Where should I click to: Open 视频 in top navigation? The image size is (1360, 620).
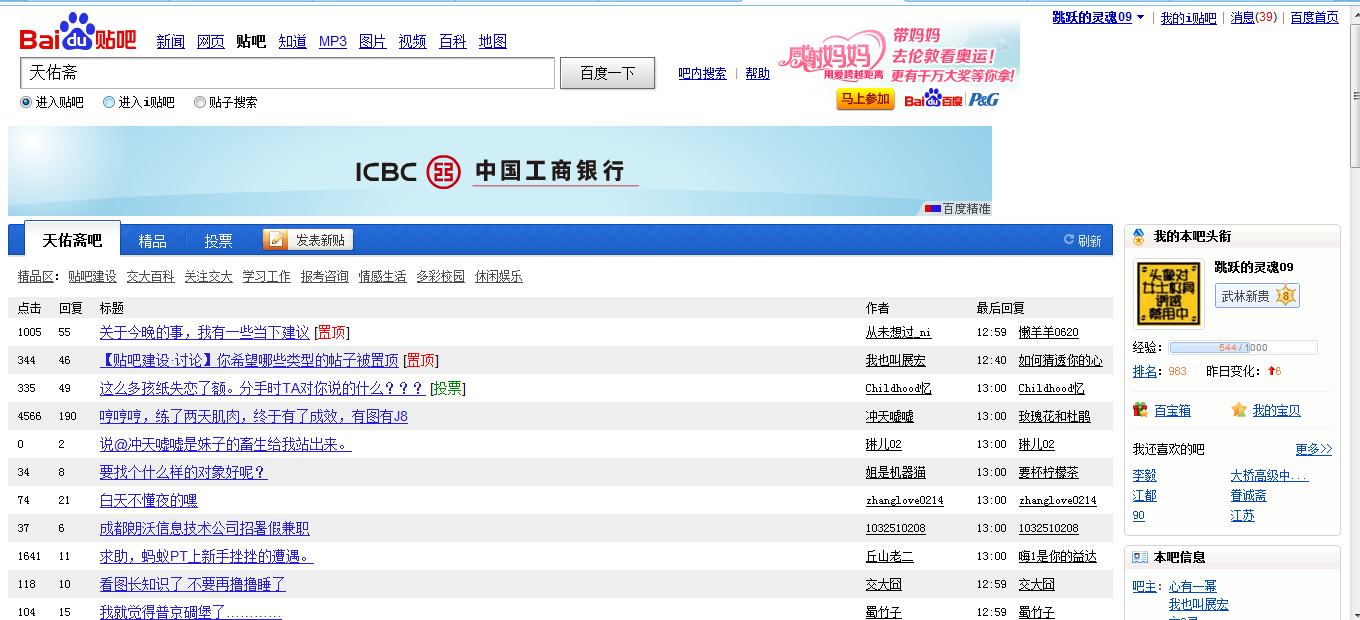pyautogui.click(x=412, y=41)
